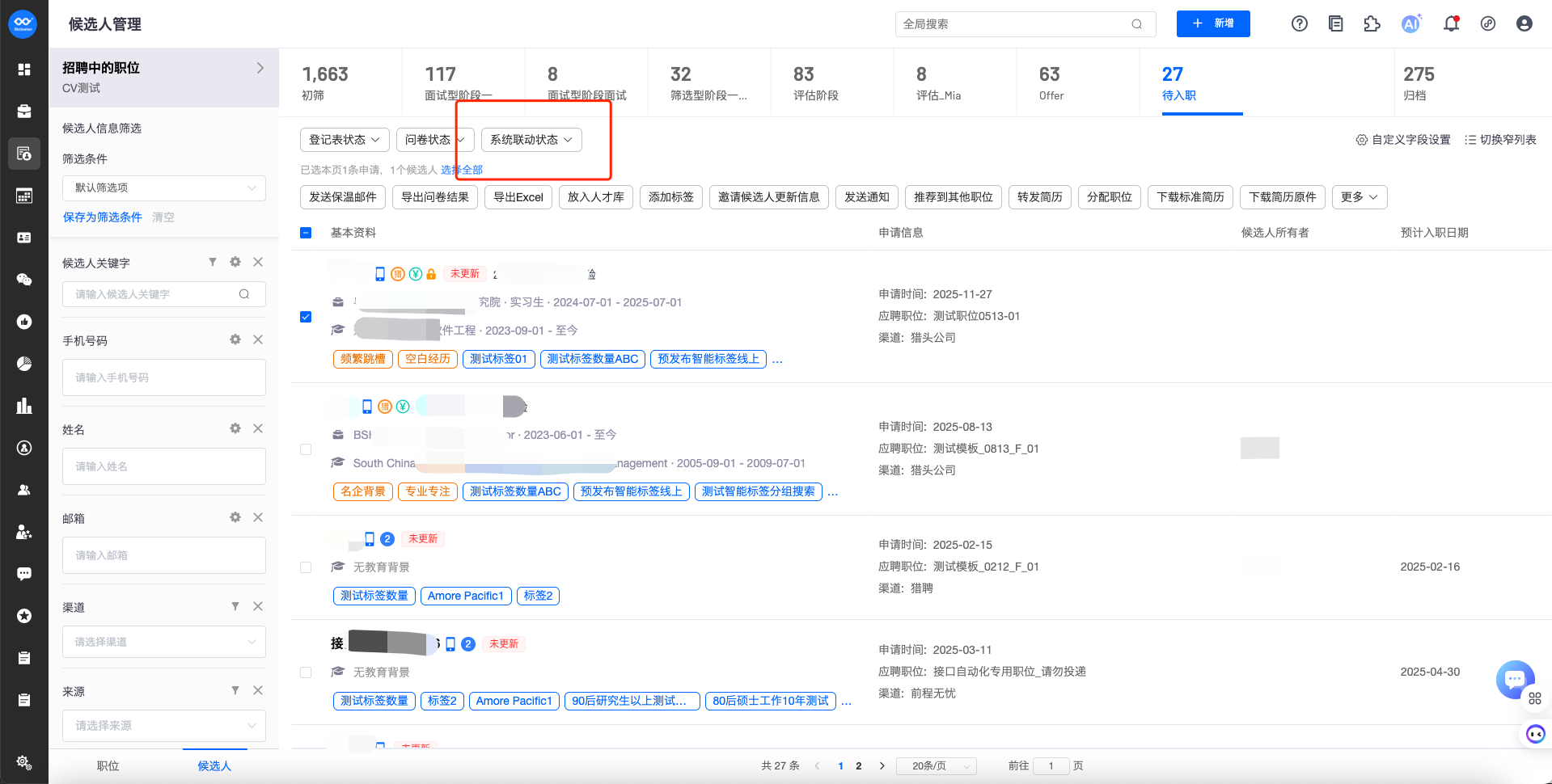Screen dimensions: 1552x784
Task: Open the 请选择来源 dropdown
Action: coord(164,726)
